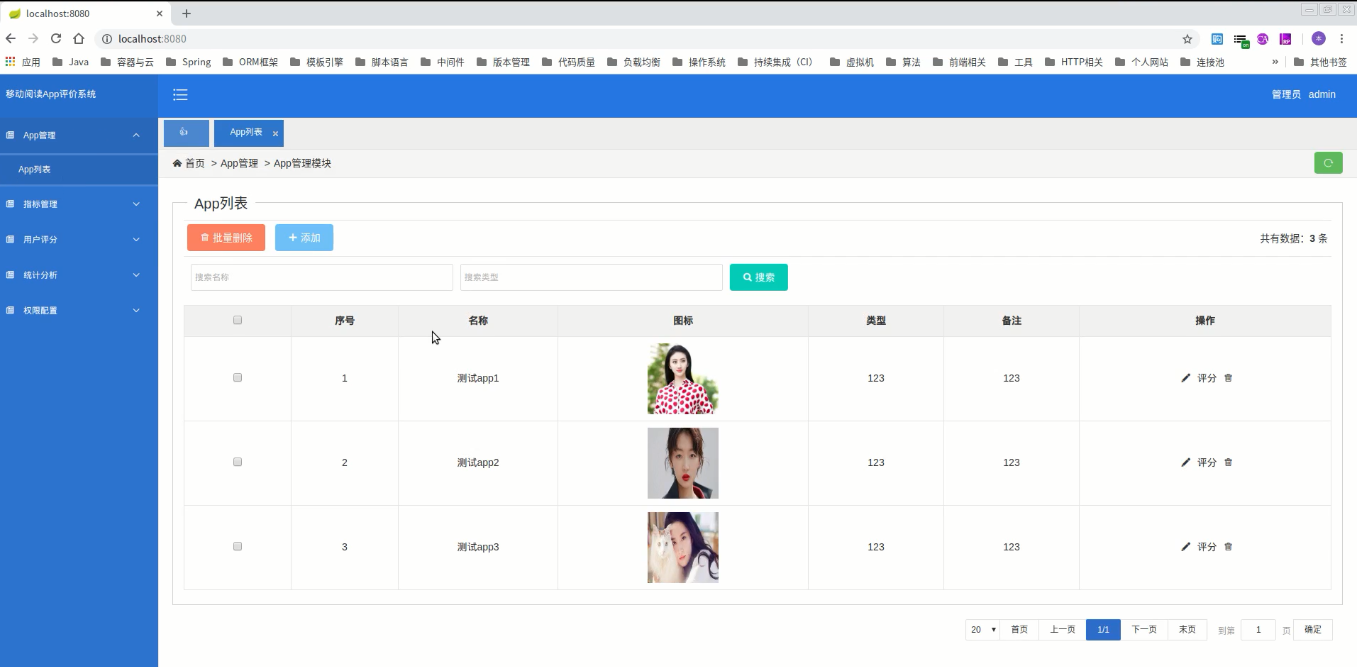
Task: Open the 虚拟机 bookmark folder
Action: point(852,62)
